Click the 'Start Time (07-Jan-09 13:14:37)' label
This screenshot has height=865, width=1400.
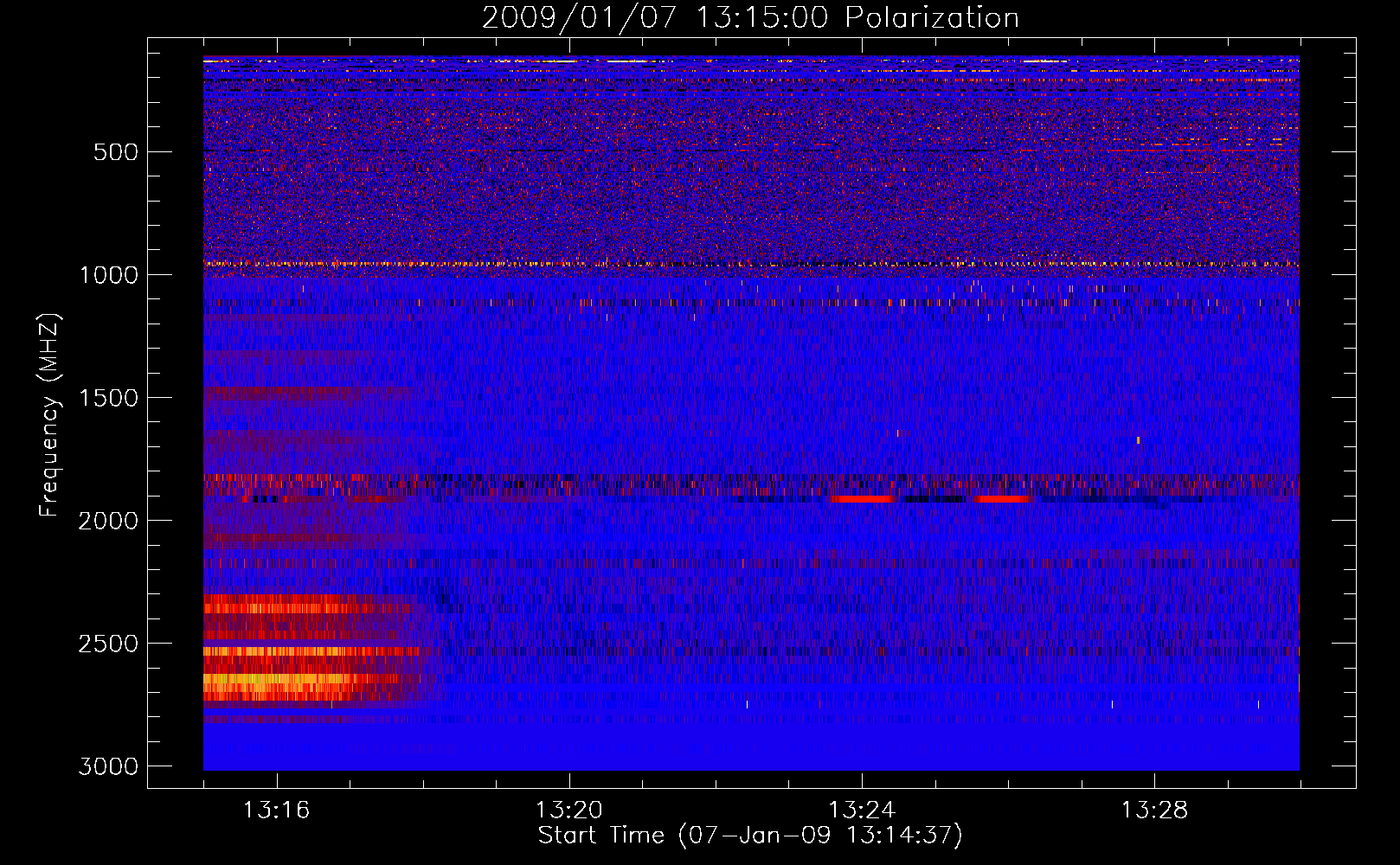[x=750, y=836]
